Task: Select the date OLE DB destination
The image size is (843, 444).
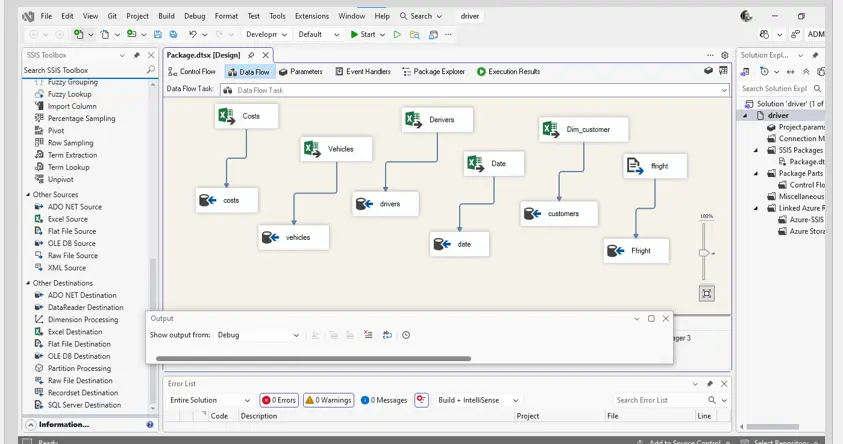Action: pyautogui.click(x=460, y=244)
